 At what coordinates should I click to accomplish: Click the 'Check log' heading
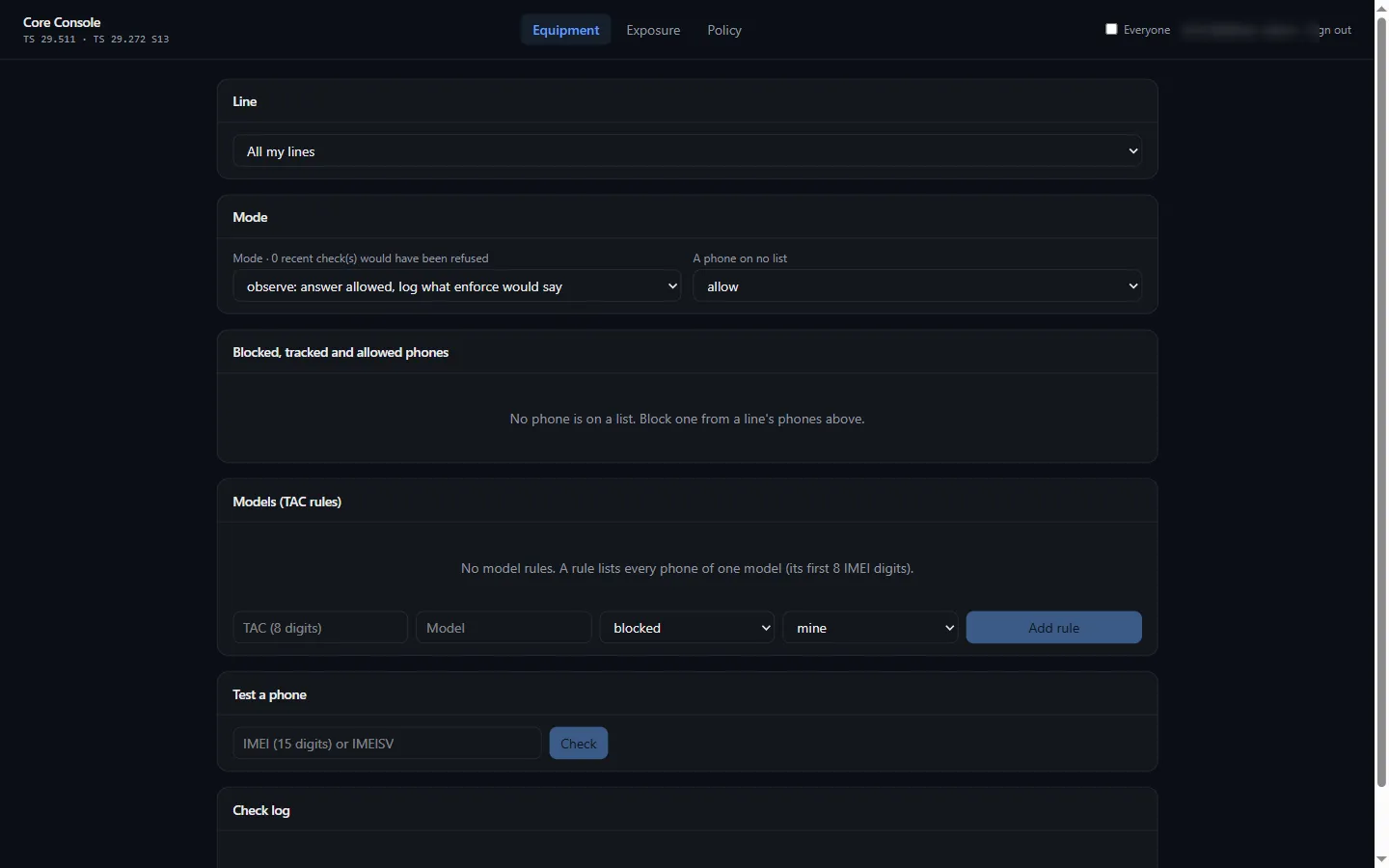pos(261,810)
